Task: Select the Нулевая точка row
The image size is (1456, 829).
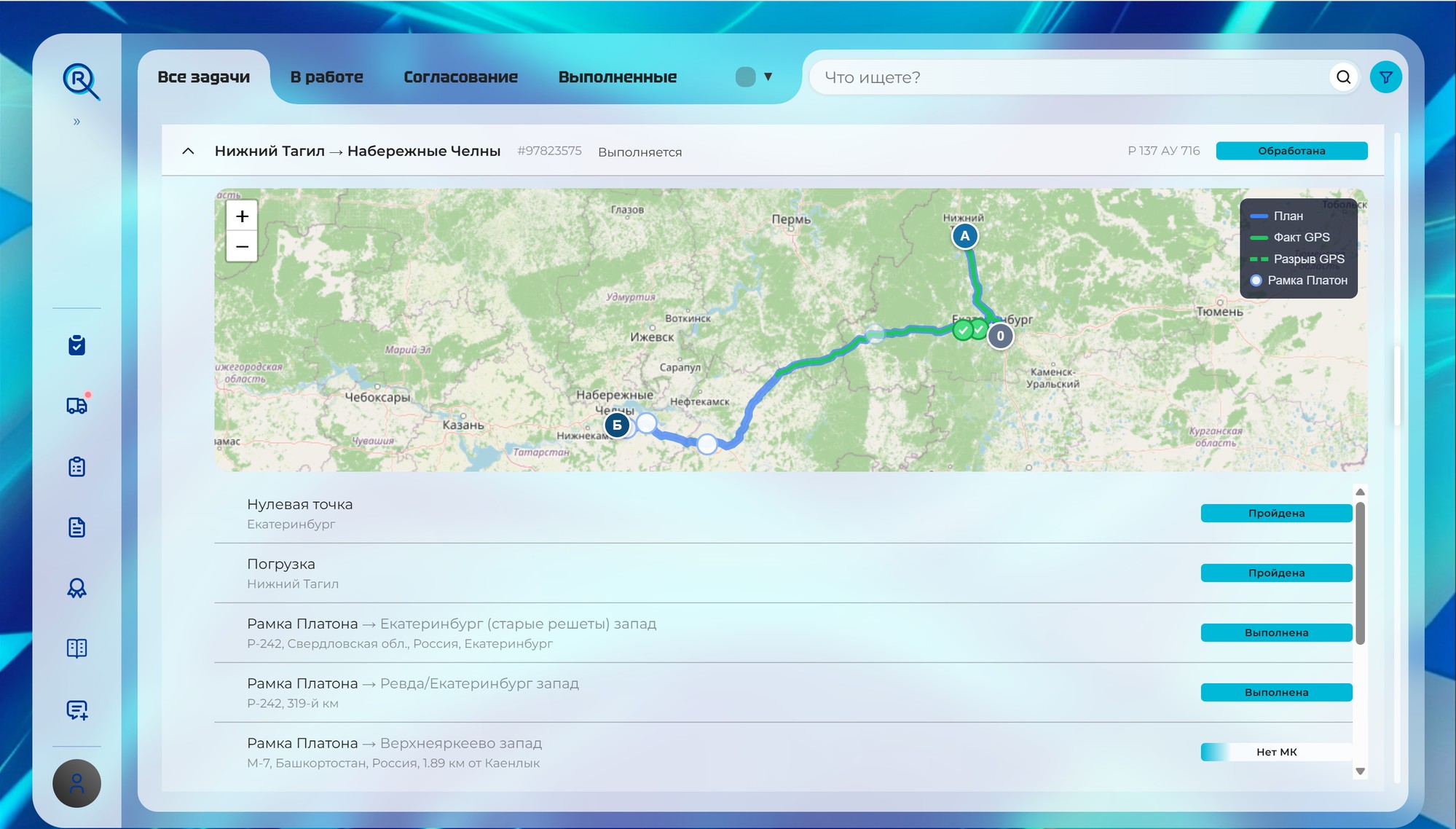Action: [x=783, y=514]
